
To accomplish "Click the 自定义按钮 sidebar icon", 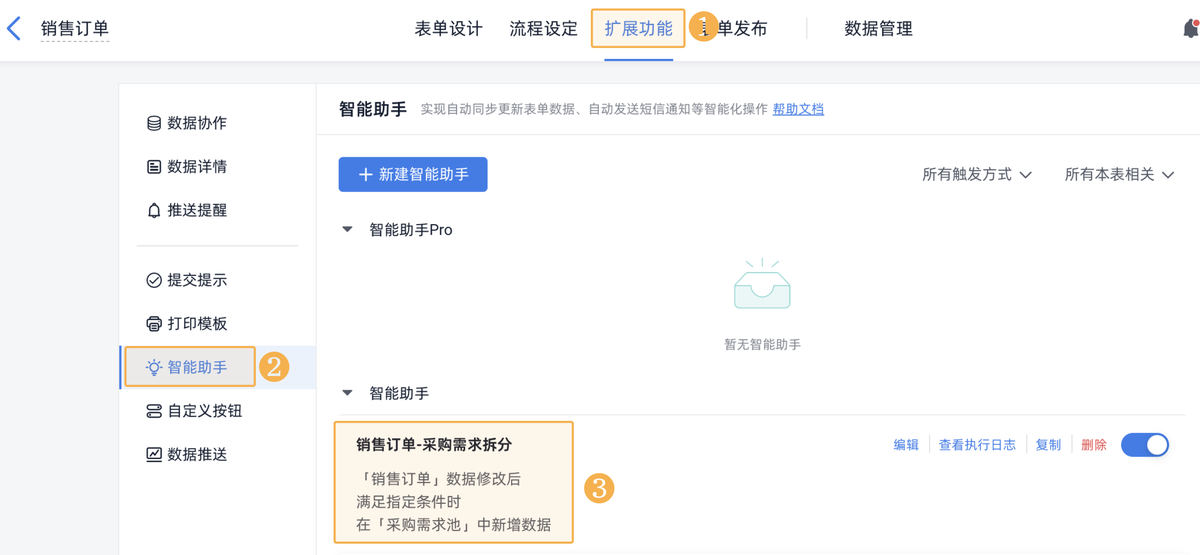I will [x=154, y=411].
